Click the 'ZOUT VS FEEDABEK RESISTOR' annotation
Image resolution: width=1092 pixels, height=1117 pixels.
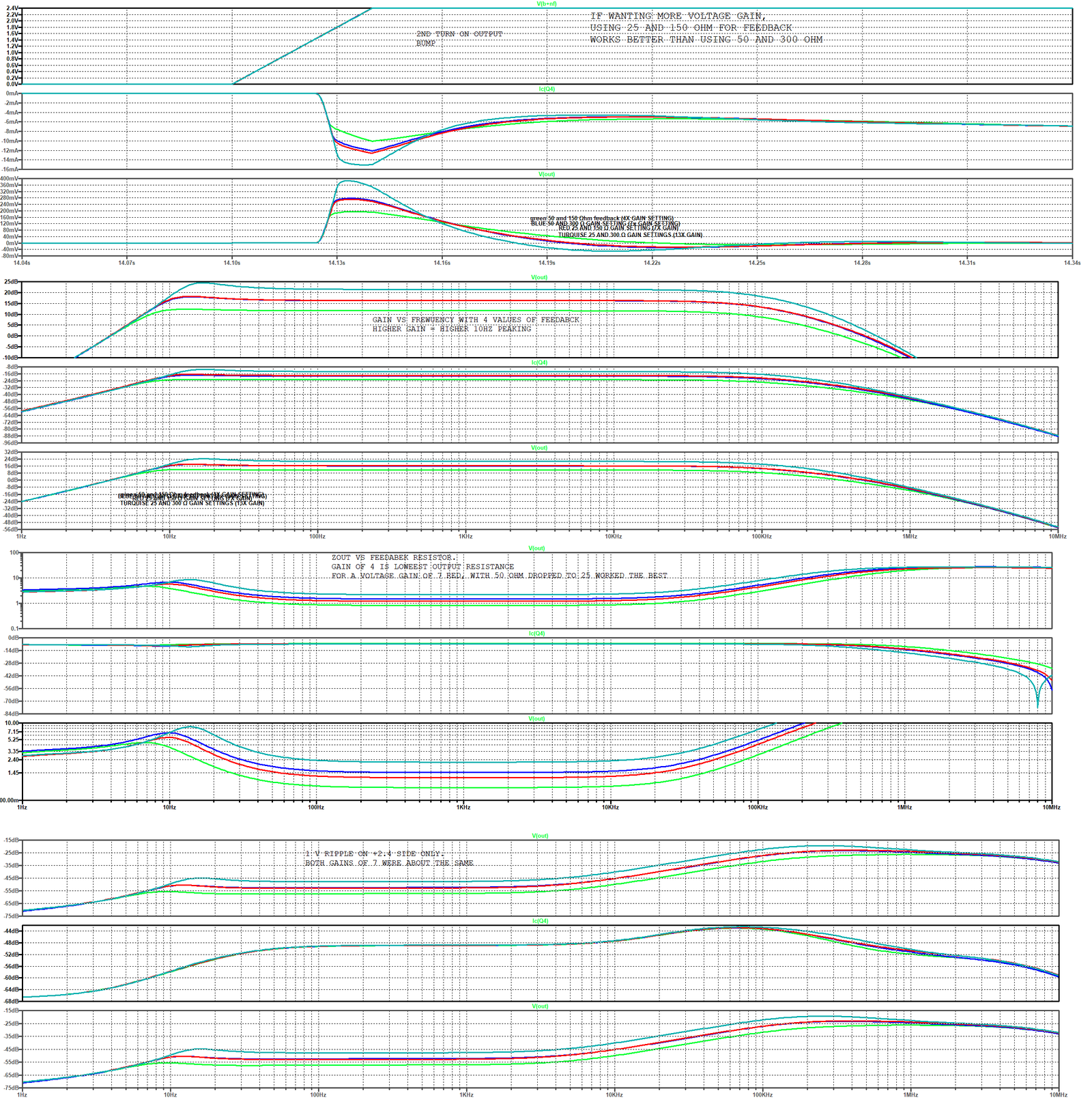click(x=393, y=558)
